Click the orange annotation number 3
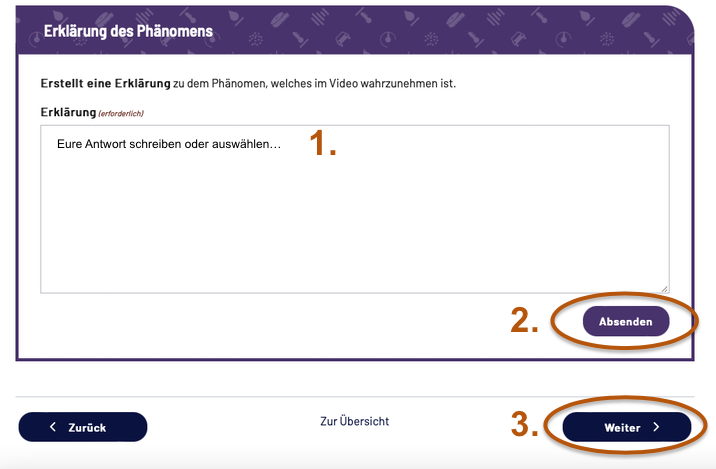716x469 pixels. click(x=525, y=425)
